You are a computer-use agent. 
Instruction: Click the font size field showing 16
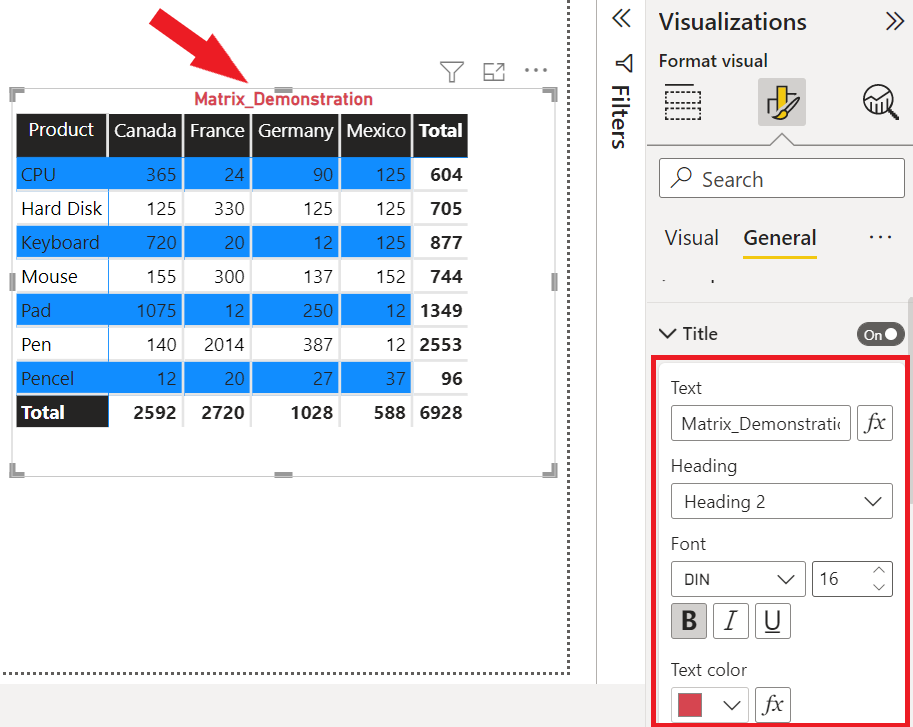pos(841,579)
